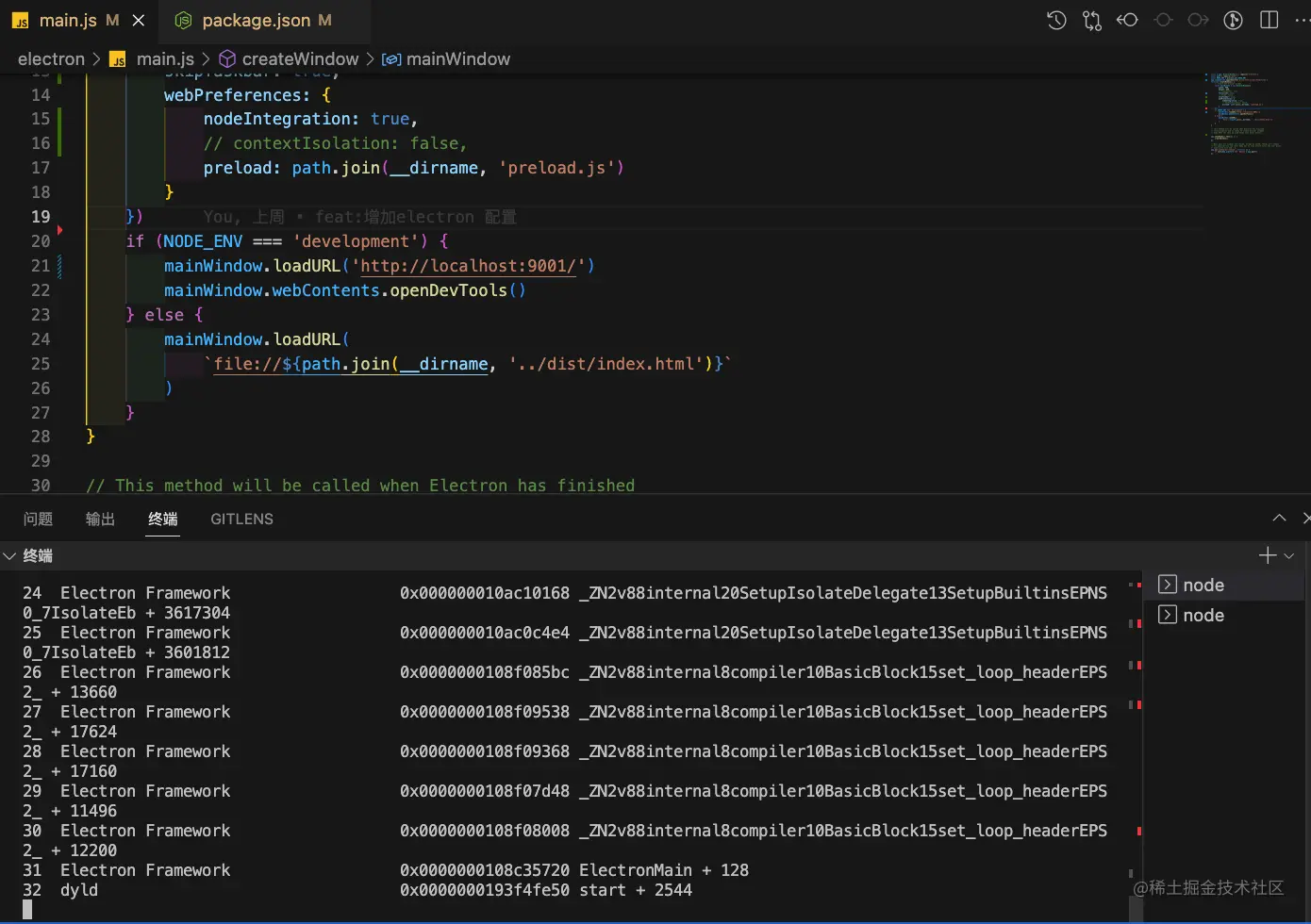Click the 'else' keyword on line 23
Viewport: 1311px width, 924px height.
pyautogui.click(x=164, y=315)
